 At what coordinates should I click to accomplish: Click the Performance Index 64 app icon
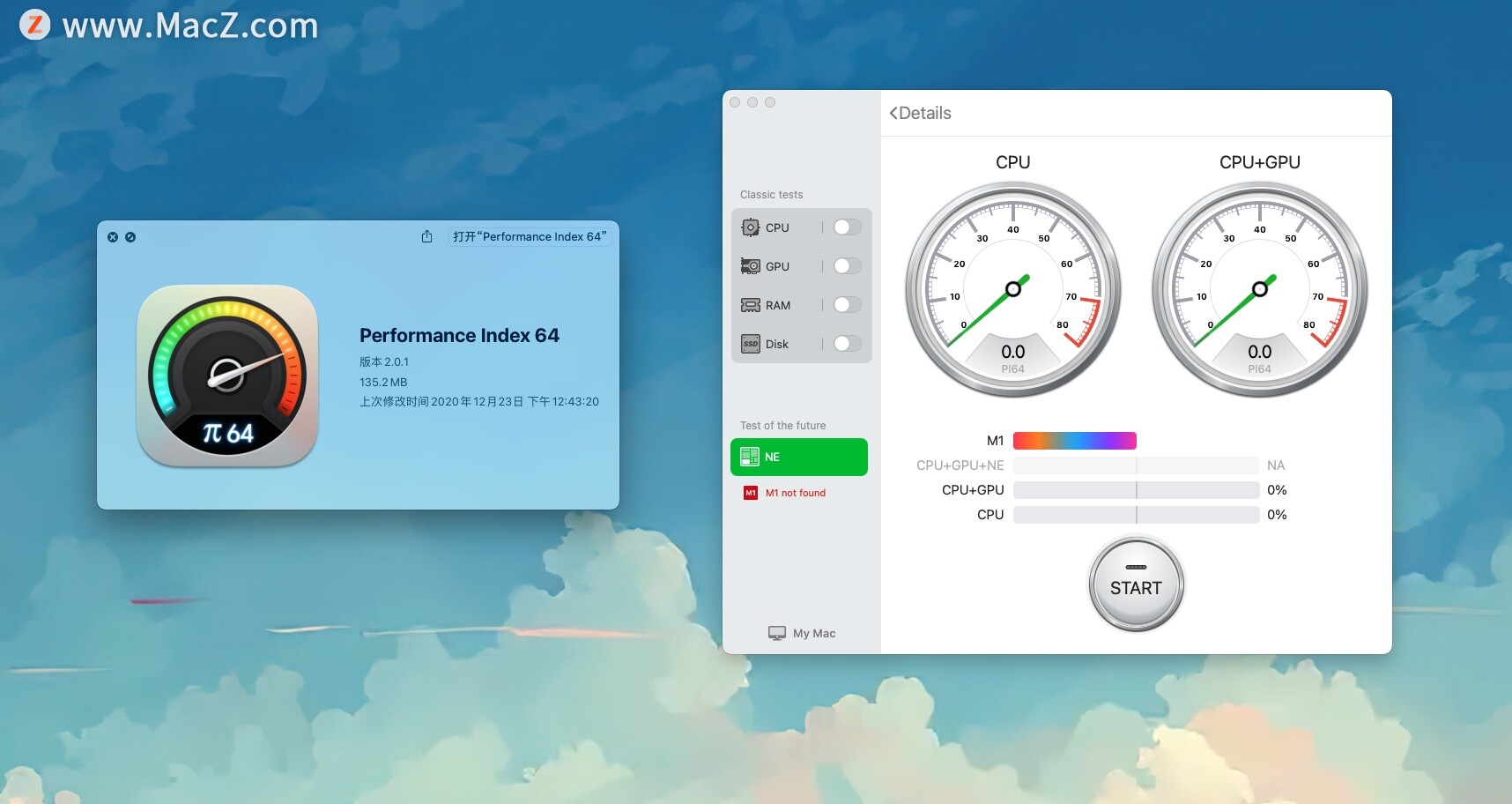pyautogui.click(x=227, y=376)
